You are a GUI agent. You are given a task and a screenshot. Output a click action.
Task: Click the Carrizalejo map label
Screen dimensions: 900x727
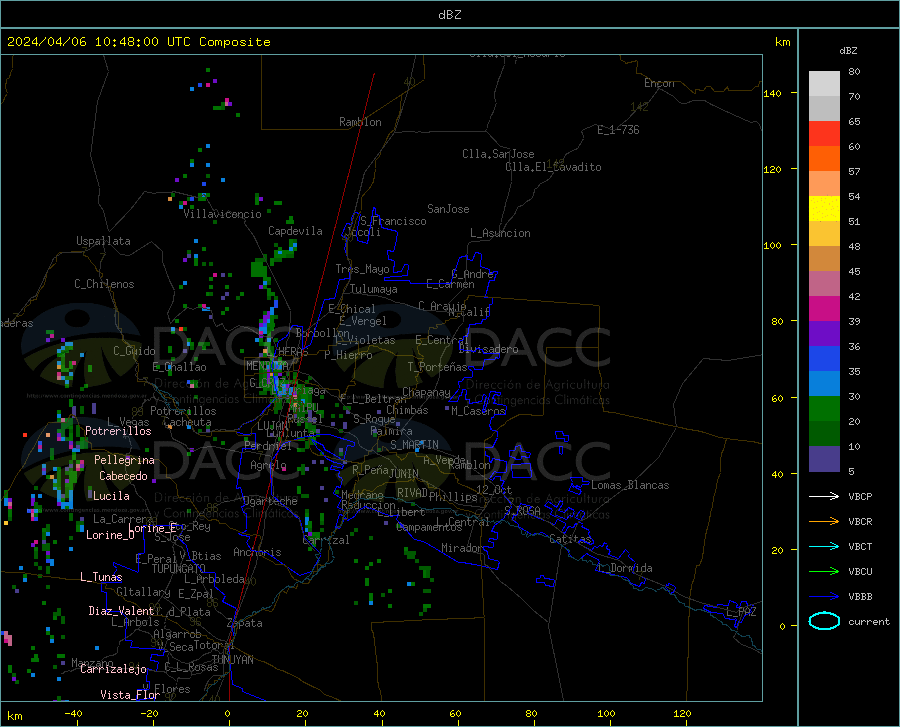coord(113,668)
